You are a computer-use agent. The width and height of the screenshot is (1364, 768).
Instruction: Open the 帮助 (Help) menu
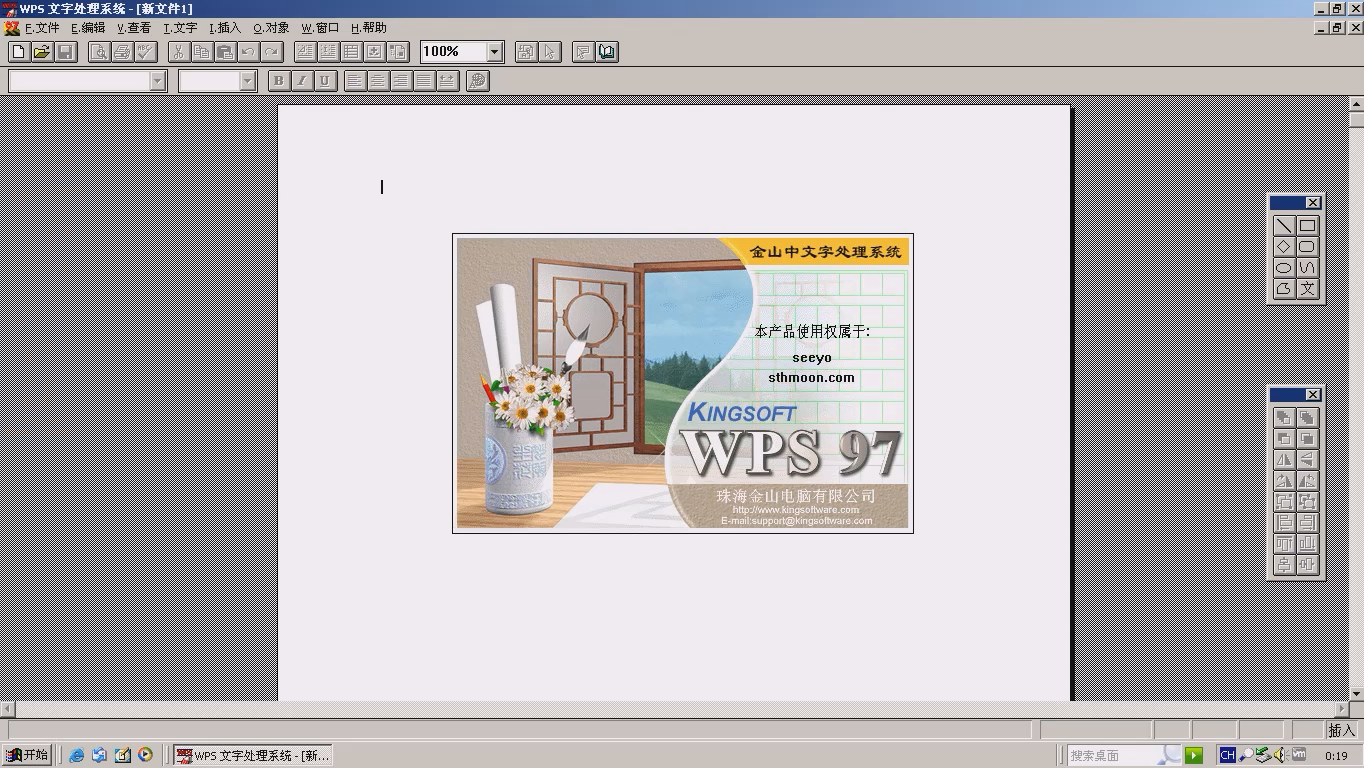coord(369,28)
